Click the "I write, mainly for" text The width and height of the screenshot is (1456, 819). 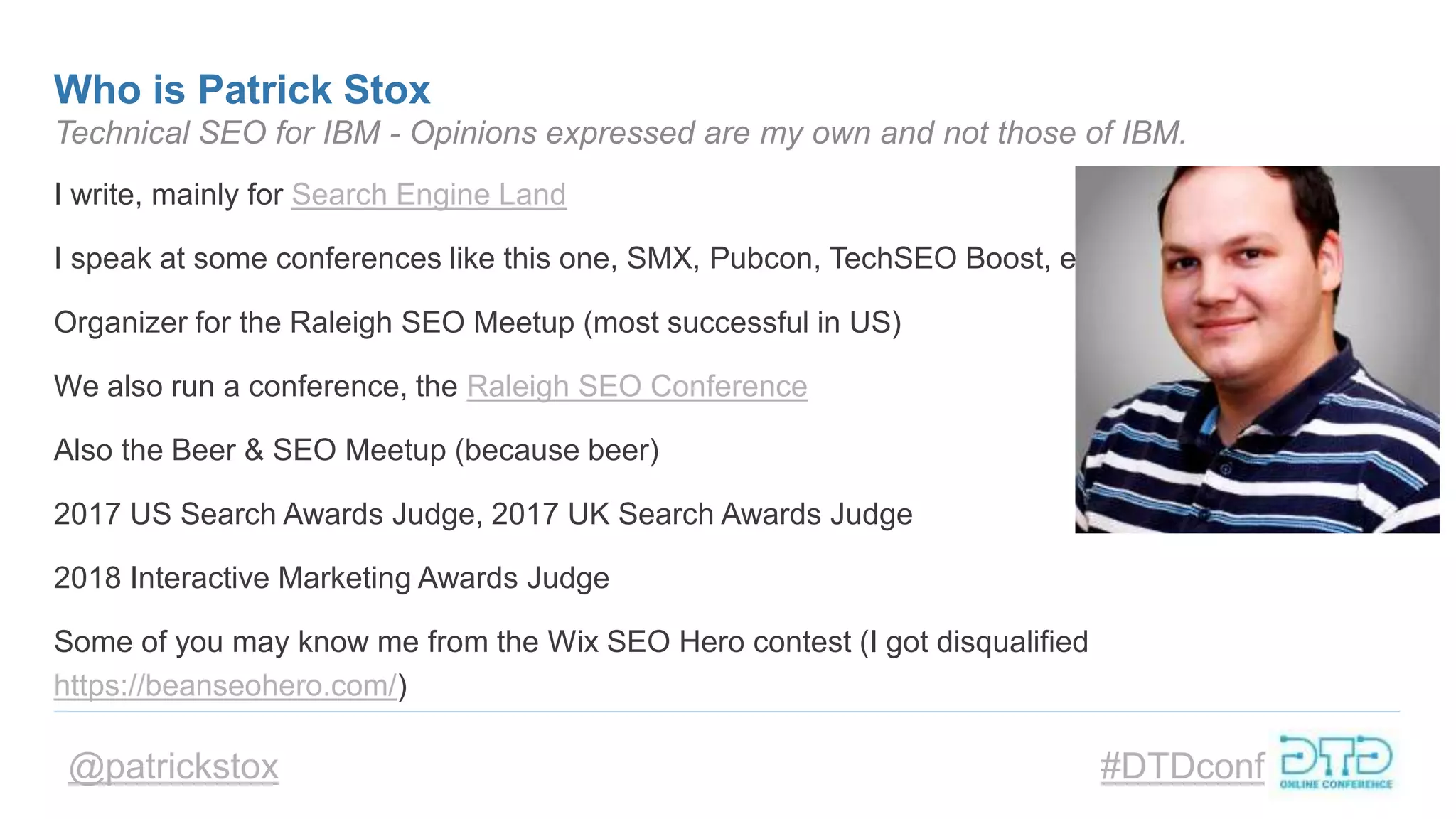(168, 195)
